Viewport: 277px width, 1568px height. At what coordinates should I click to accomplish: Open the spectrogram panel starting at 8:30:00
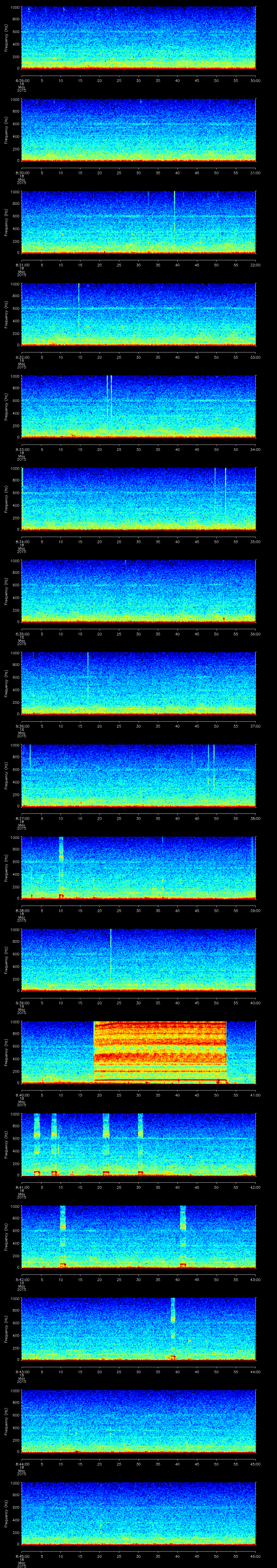click(x=138, y=130)
